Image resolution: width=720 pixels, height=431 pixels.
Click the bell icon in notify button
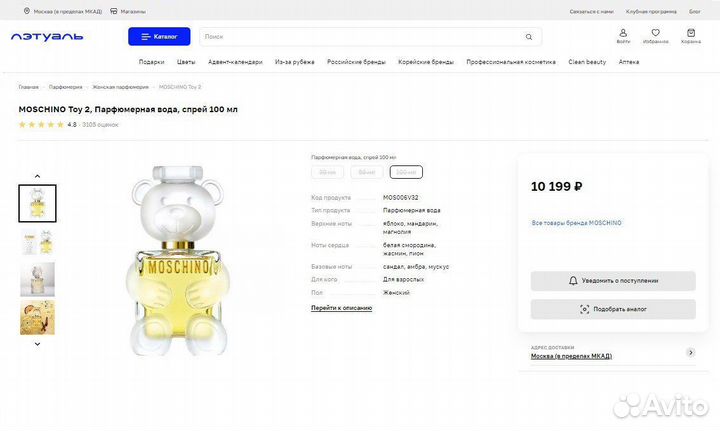coord(573,280)
